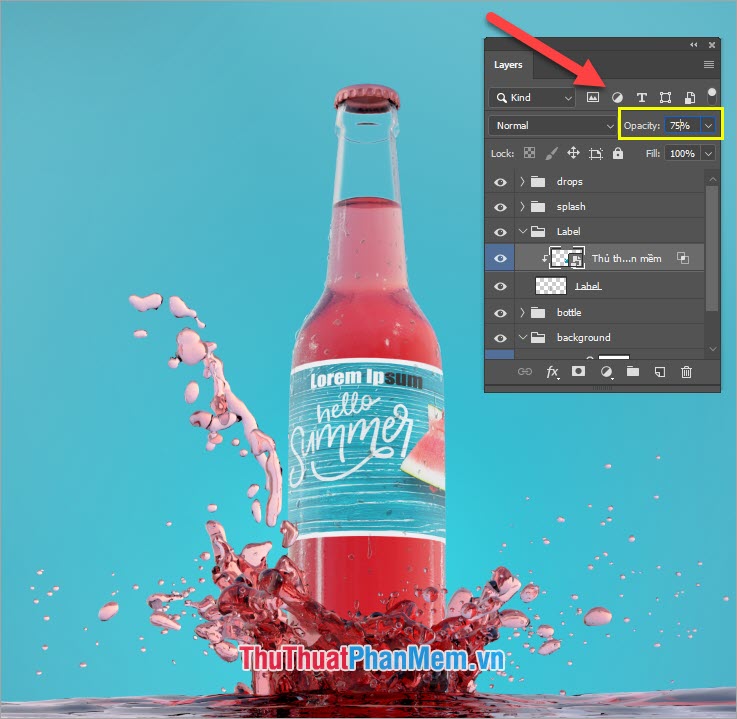737x719 pixels.
Task: Hide the bottle group
Action: (x=500, y=313)
